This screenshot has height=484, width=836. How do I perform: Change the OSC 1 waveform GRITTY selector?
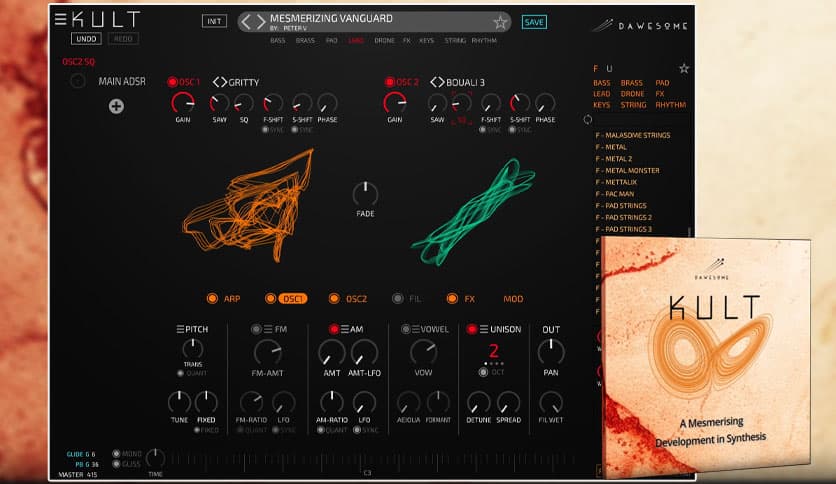tap(236, 82)
